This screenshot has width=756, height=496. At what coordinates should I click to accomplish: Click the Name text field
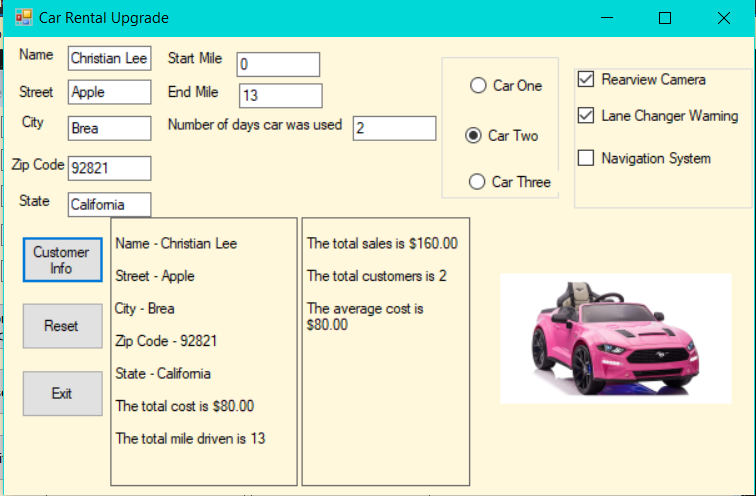pyautogui.click(x=109, y=58)
